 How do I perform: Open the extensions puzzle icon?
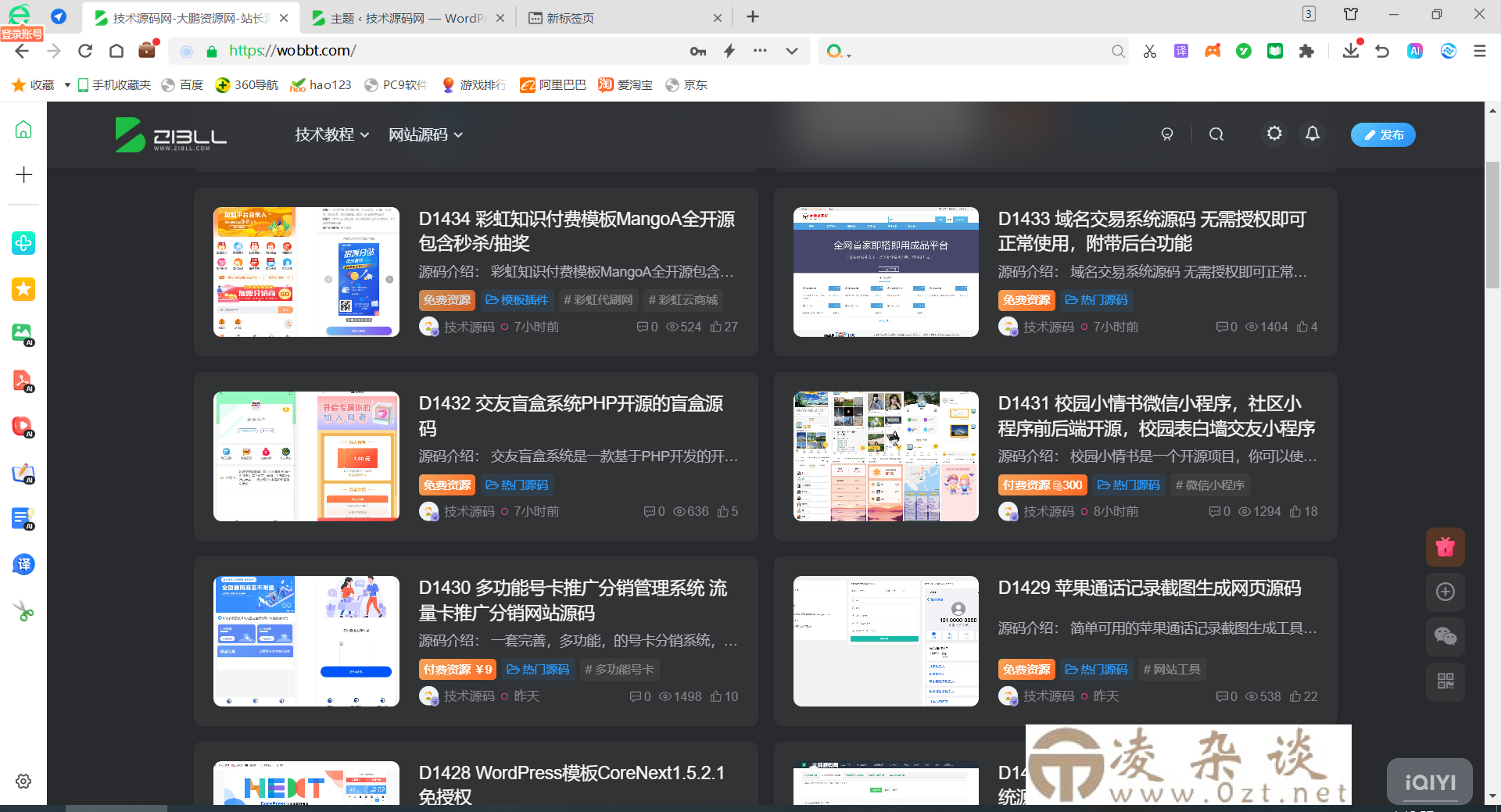[1306, 51]
